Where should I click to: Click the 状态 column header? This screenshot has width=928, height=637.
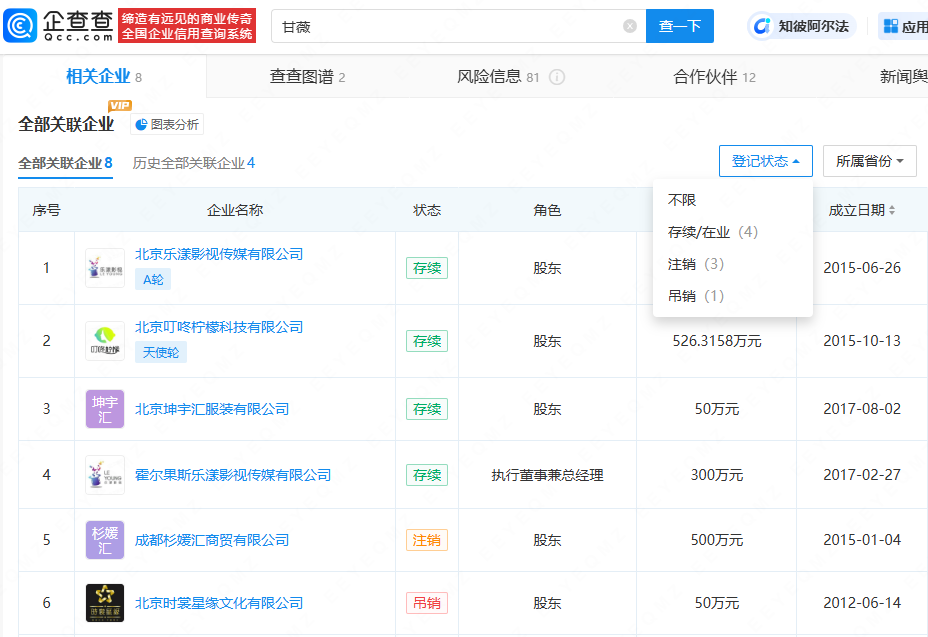point(427,210)
